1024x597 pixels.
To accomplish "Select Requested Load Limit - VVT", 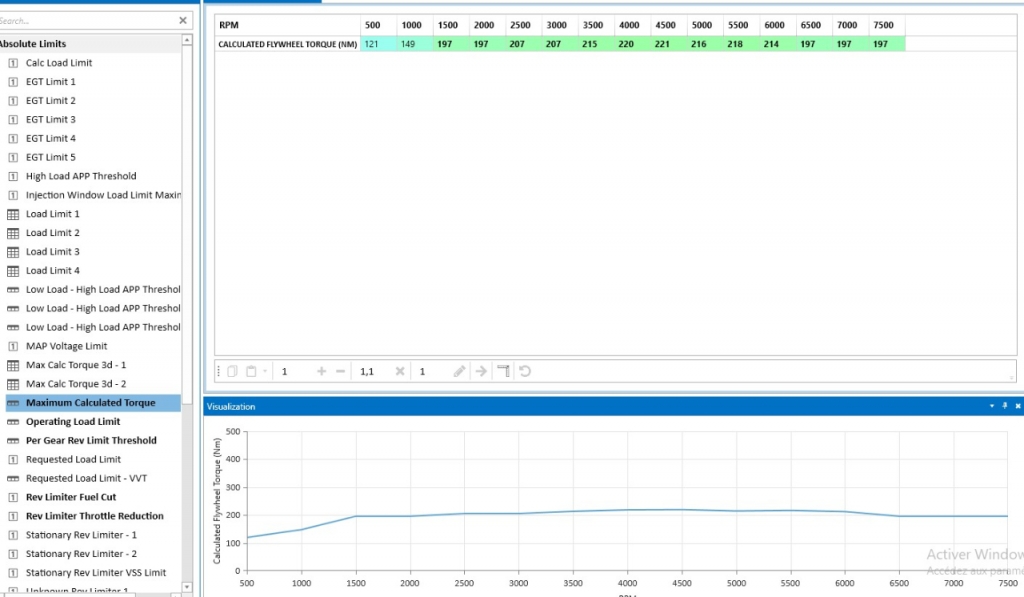I will 86,479.
